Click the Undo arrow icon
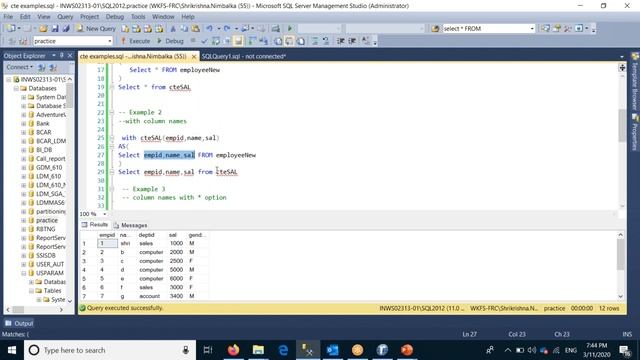The height and width of the screenshot is (360, 640). point(209,29)
